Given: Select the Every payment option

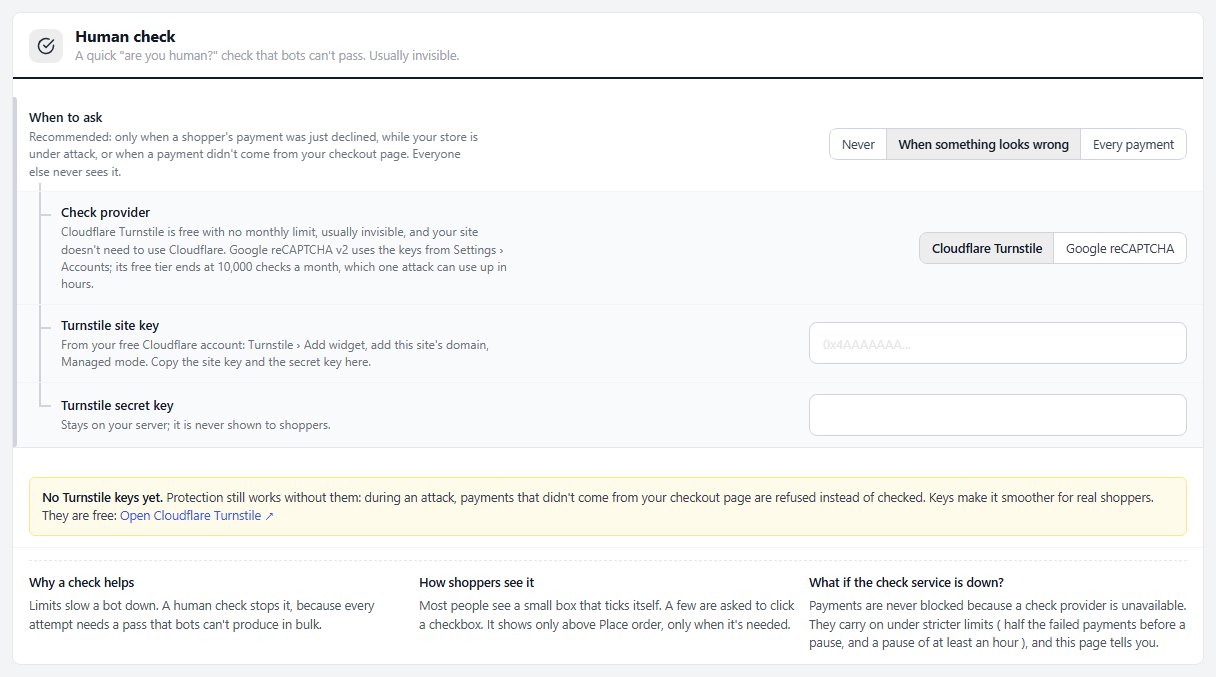Looking at the screenshot, I should point(1133,144).
